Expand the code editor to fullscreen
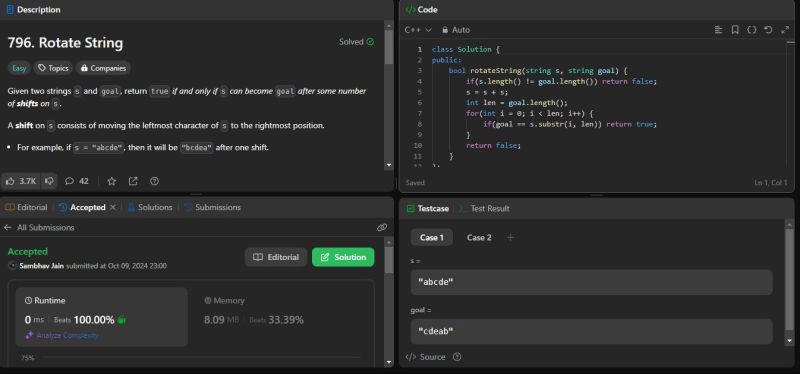The height and width of the screenshot is (374, 800). pos(785,30)
